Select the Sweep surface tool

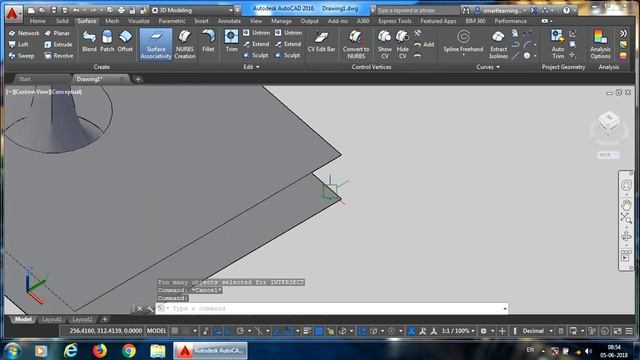(22, 56)
